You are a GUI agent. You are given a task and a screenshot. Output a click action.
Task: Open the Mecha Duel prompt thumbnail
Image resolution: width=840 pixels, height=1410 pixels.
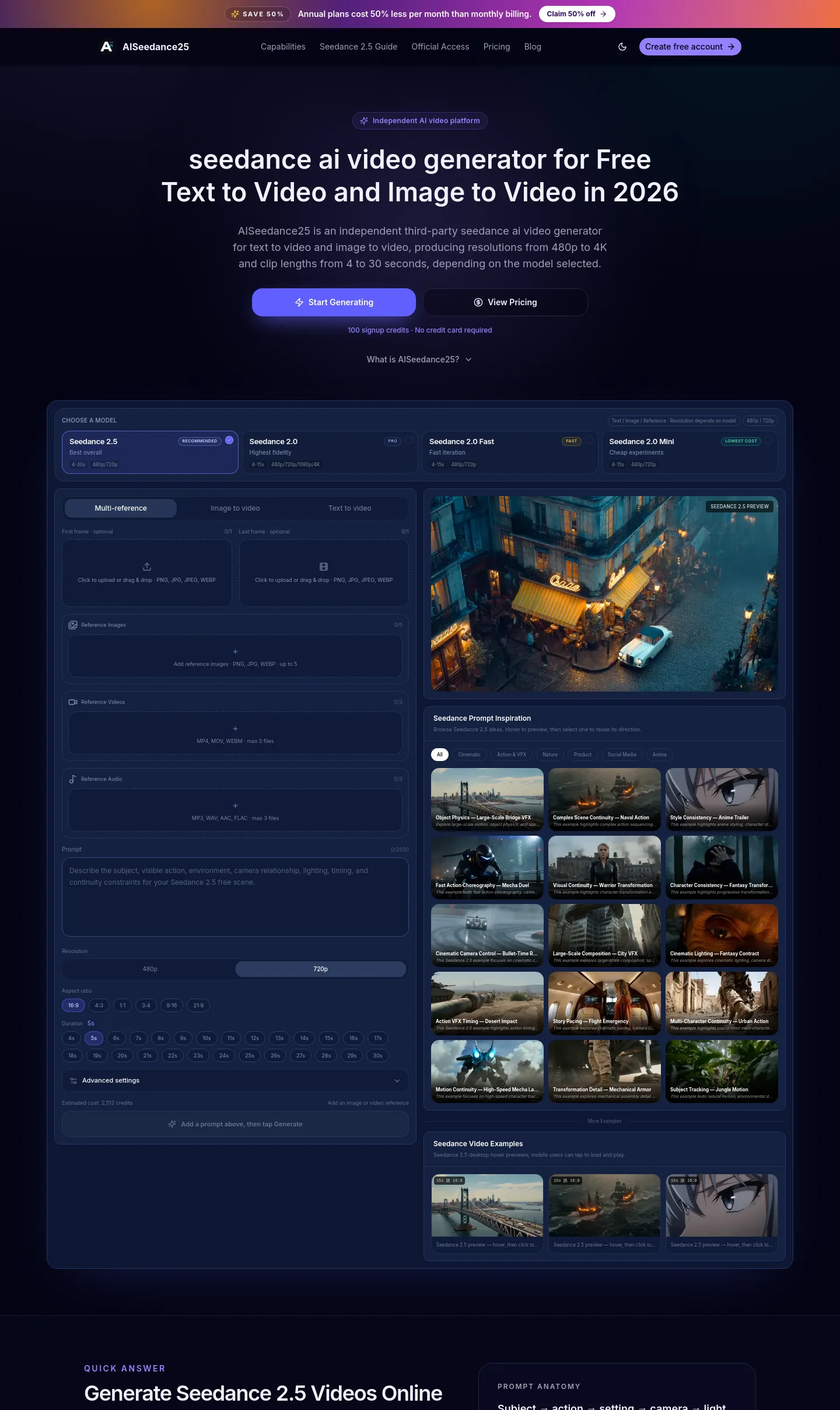tap(487, 867)
